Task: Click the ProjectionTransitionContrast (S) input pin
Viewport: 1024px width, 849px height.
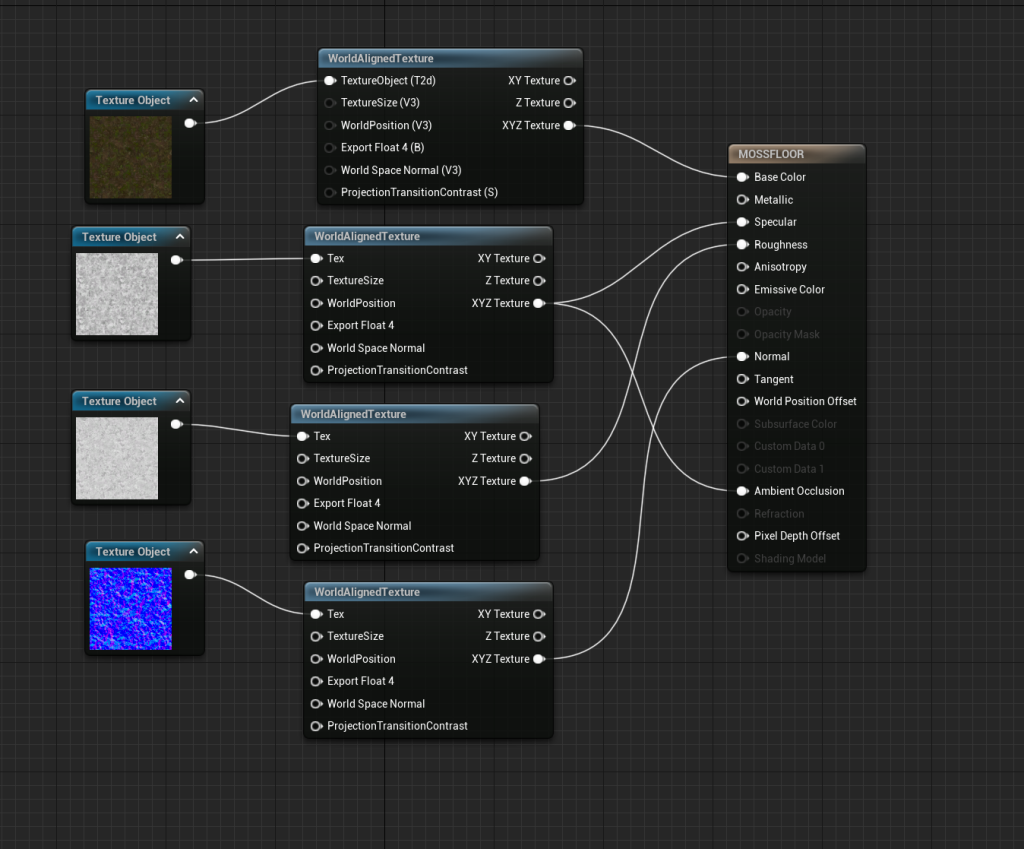Action: 330,193
